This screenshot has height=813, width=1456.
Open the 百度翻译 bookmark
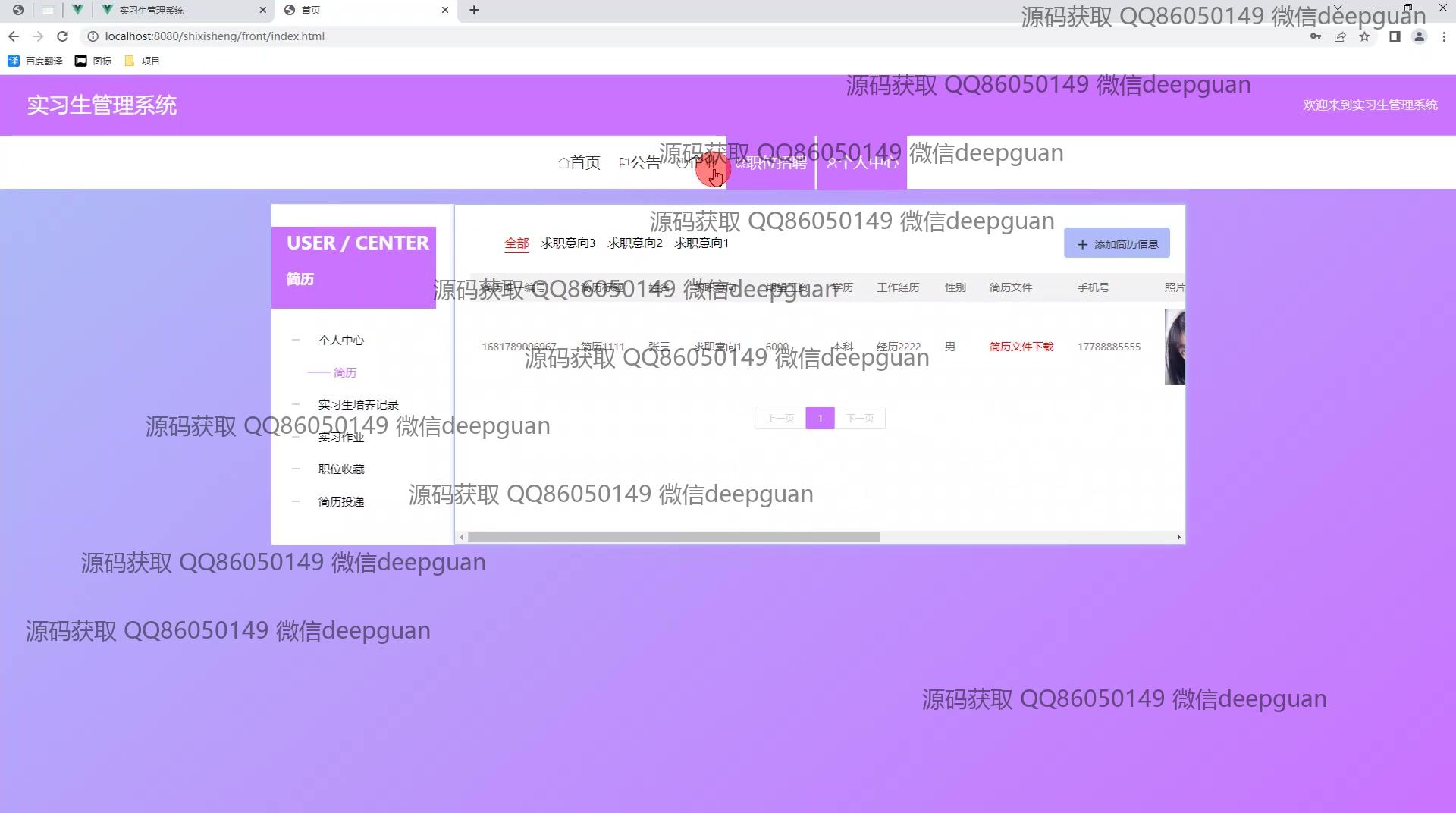(x=36, y=61)
